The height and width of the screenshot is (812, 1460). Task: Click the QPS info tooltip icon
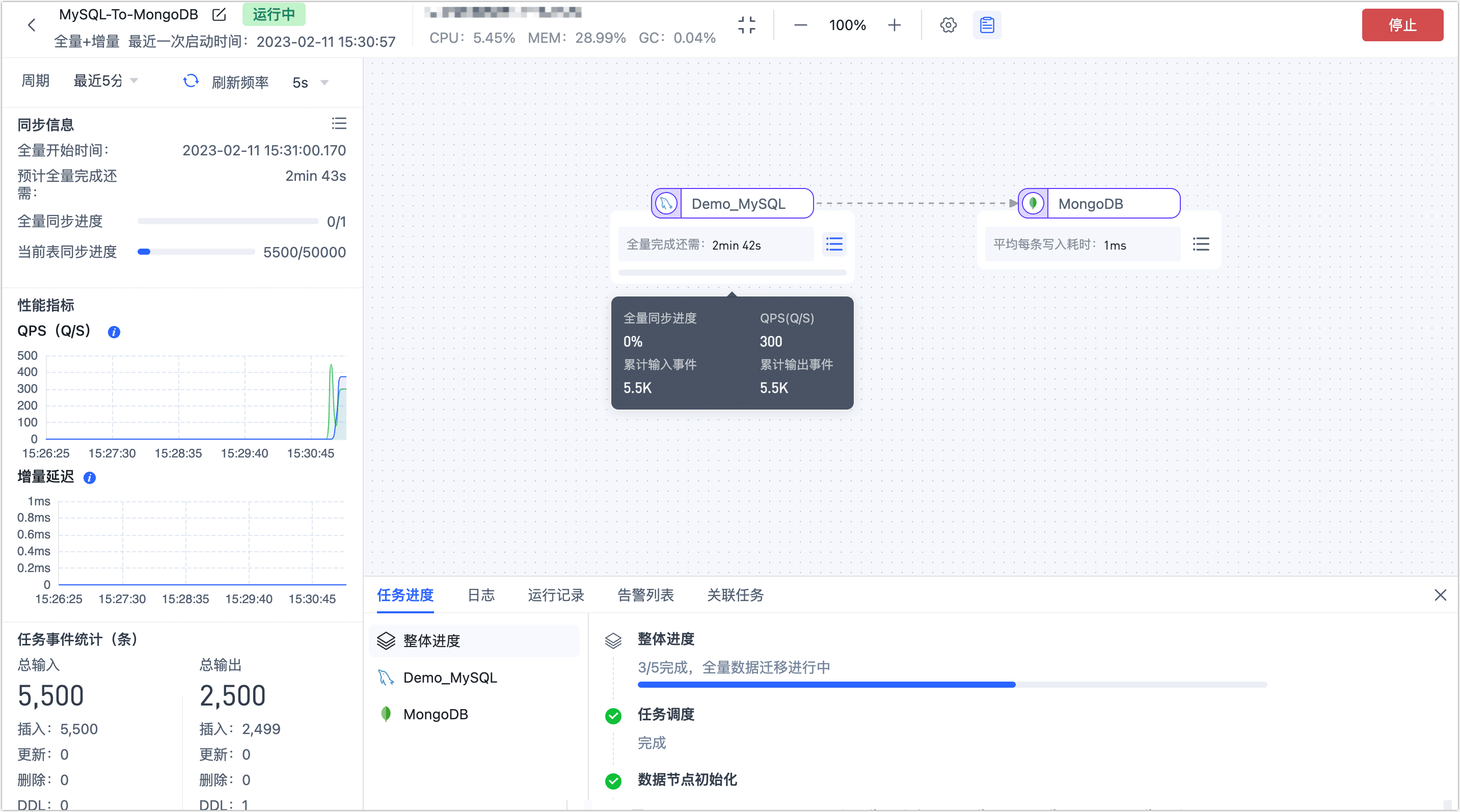tap(114, 332)
